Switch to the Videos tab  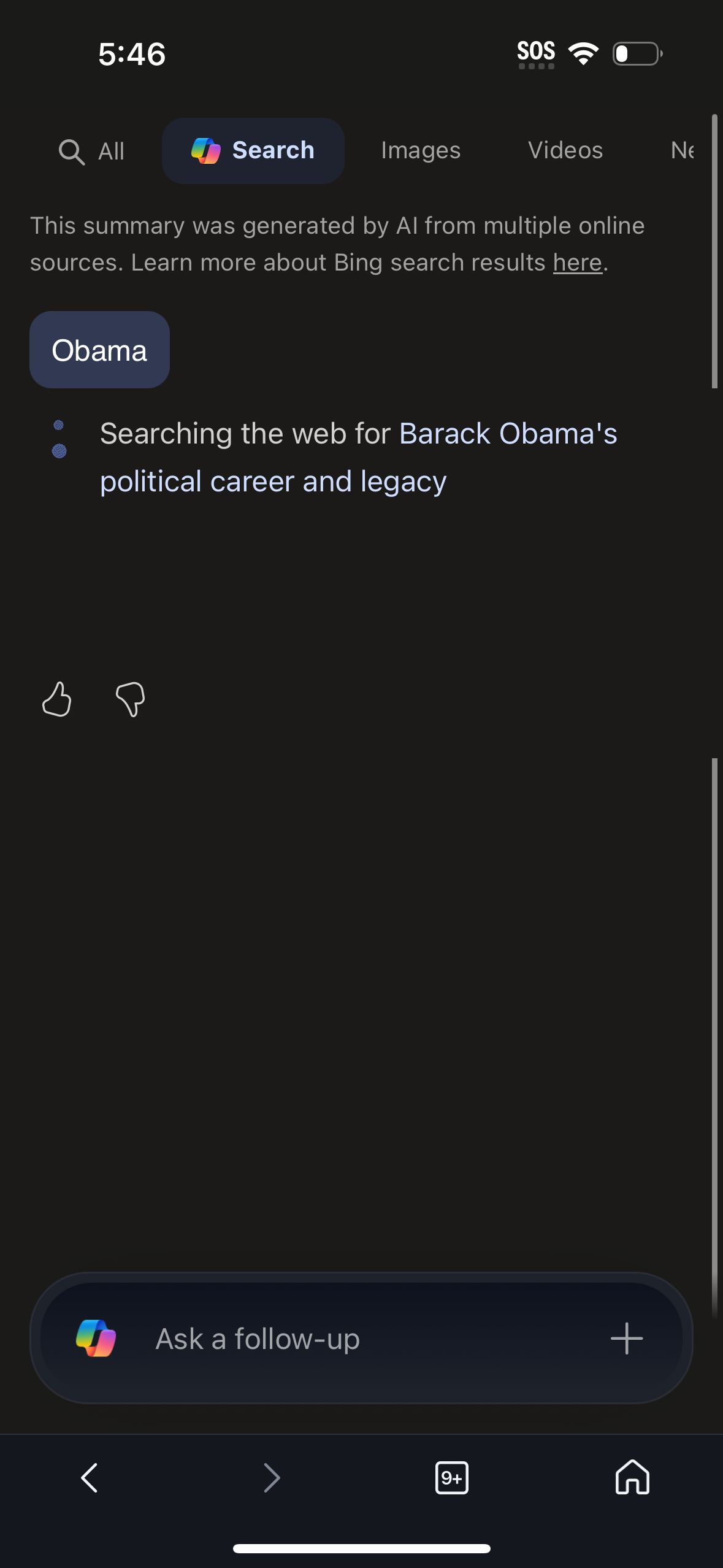pos(565,150)
